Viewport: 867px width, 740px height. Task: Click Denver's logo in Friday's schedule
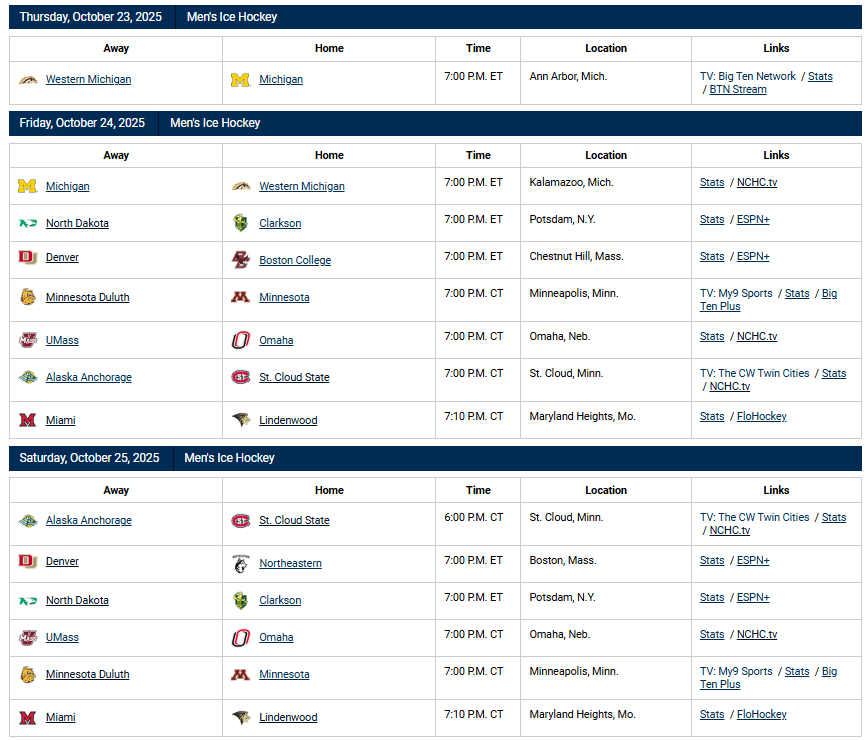(x=27, y=257)
